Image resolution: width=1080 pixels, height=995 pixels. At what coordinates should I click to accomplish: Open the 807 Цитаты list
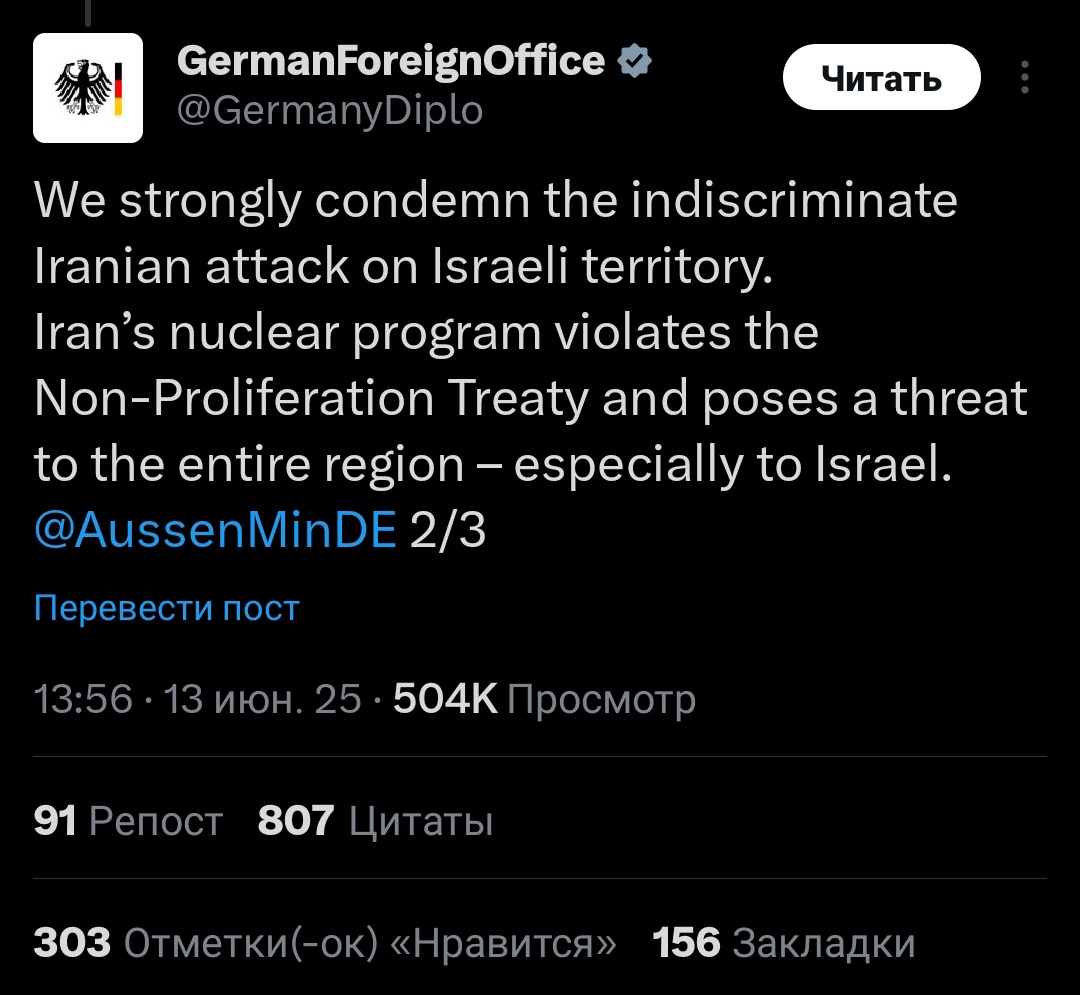[375, 821]
